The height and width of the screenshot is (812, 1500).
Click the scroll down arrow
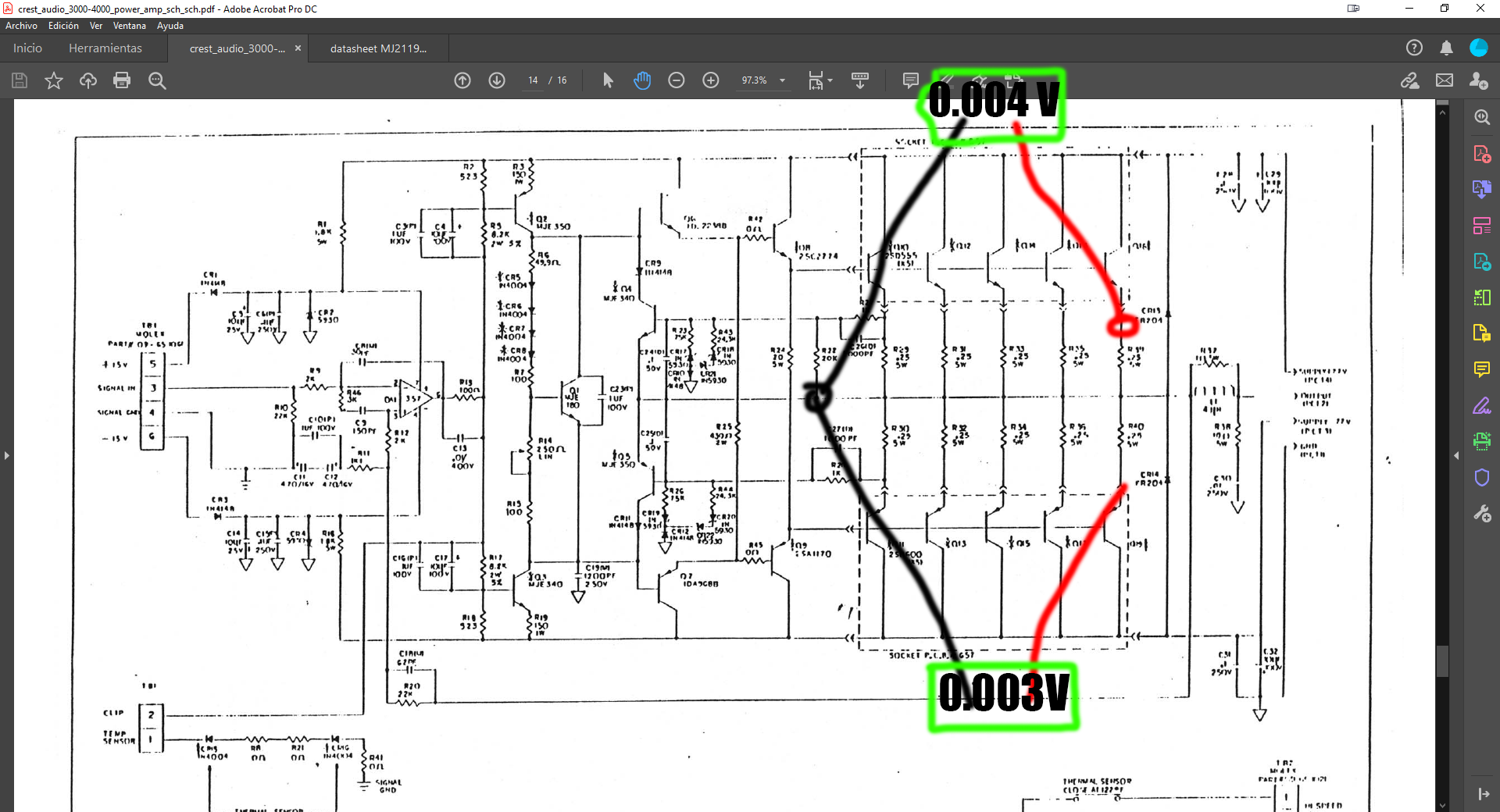pyautogui.click(x=1442, y=806)
